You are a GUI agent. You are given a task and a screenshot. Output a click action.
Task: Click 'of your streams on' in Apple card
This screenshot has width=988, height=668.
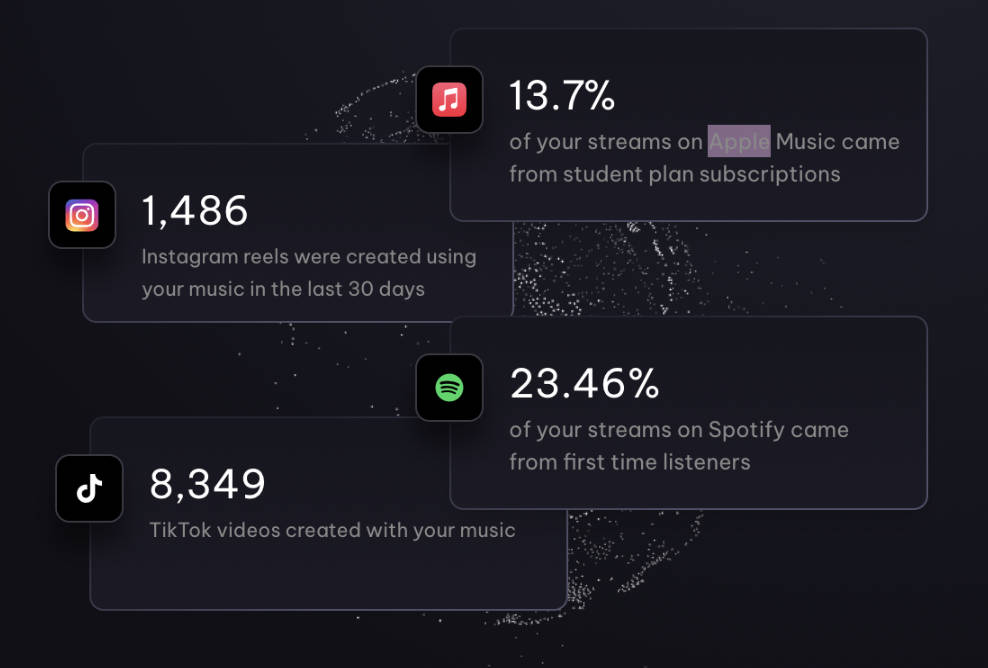click(606, 142)
